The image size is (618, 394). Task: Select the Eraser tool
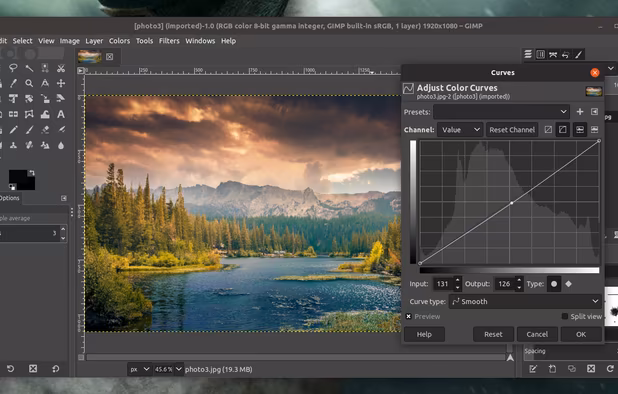point(45,130)
